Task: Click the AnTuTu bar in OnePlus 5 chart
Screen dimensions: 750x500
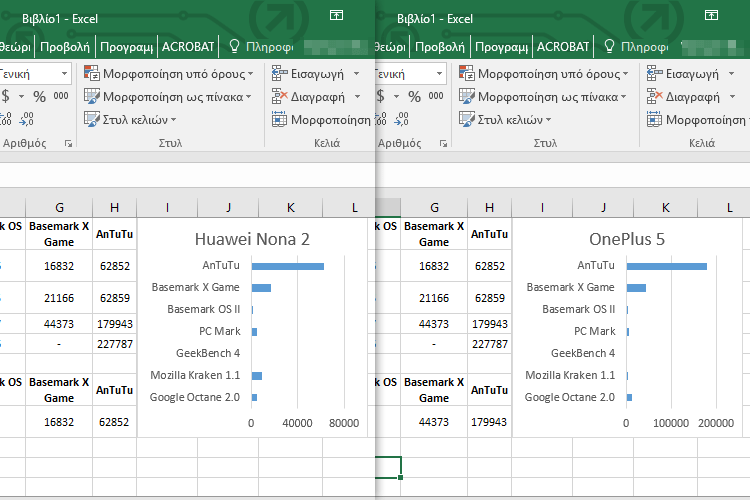Action: coord(667,266)
